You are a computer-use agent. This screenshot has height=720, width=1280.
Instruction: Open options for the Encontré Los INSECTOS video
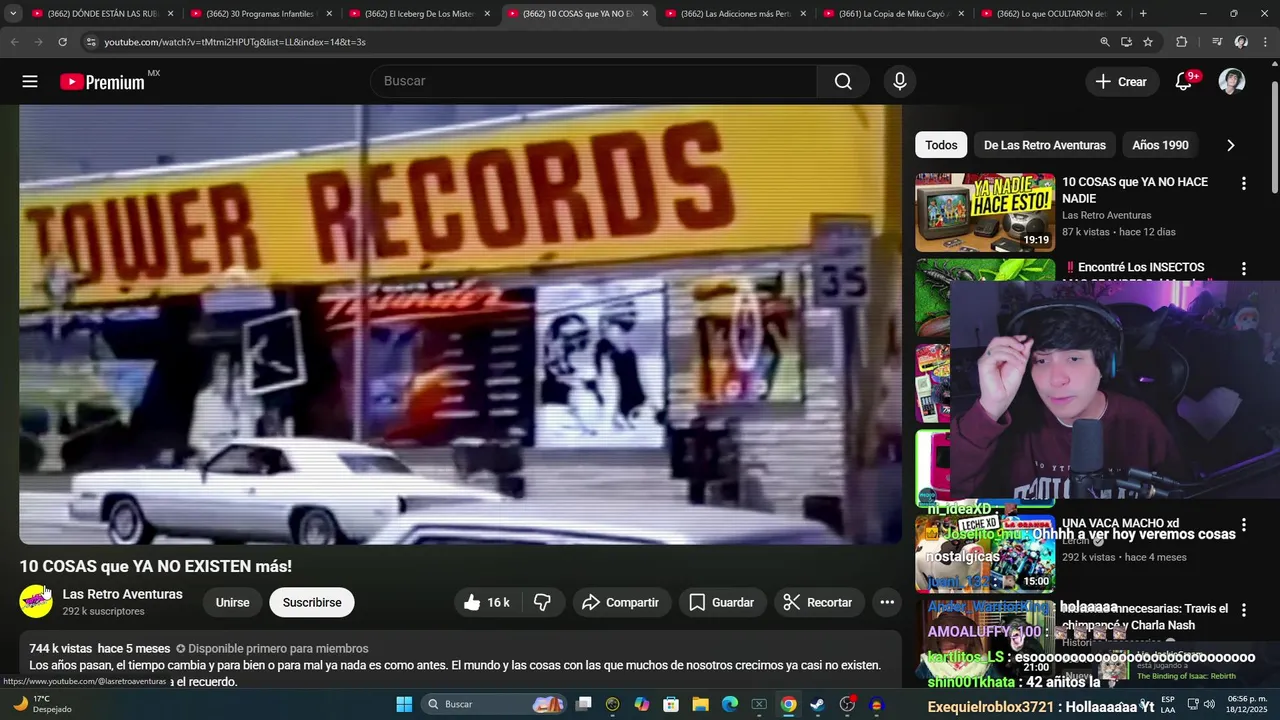(1244, 269)
